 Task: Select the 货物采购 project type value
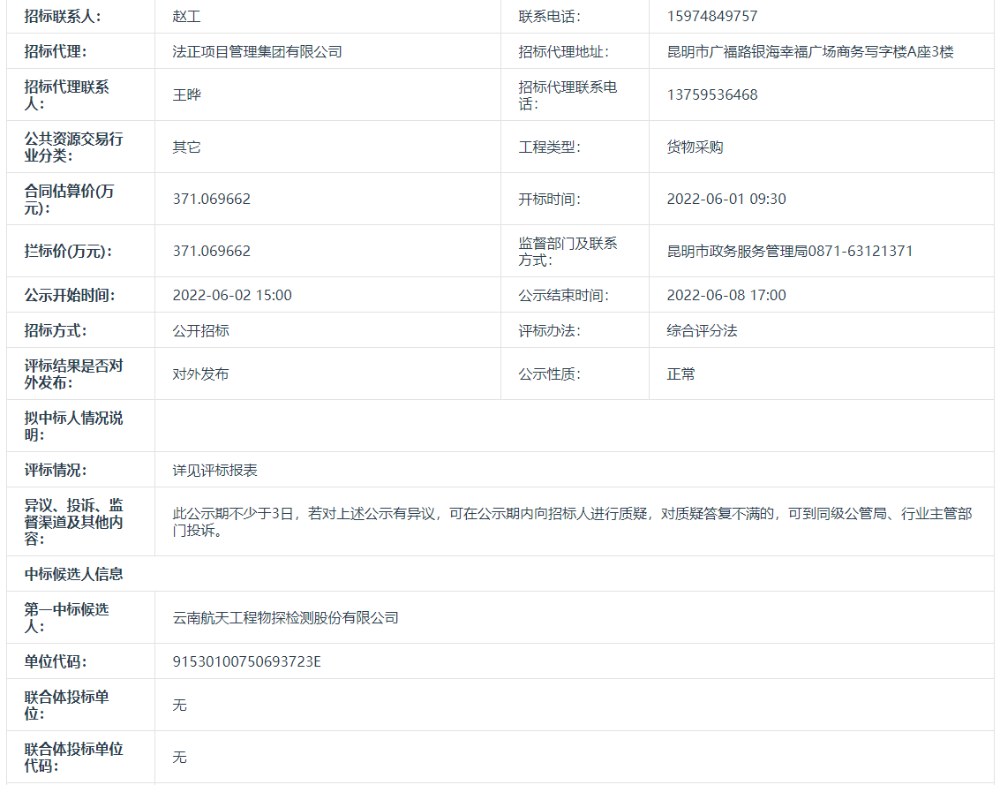pos(688,146)
